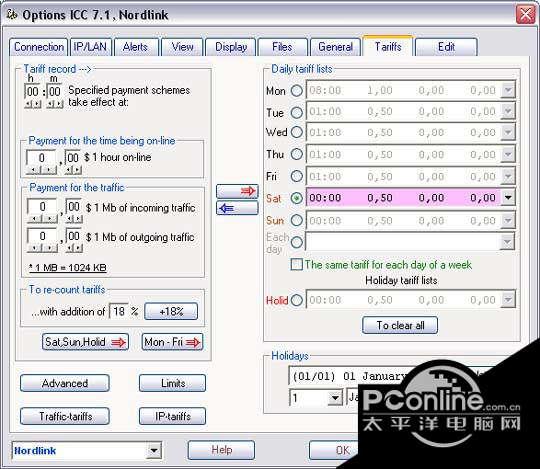Click the hour stepper arrows under h
Viewport: 540px width, 469px height.
33,104
